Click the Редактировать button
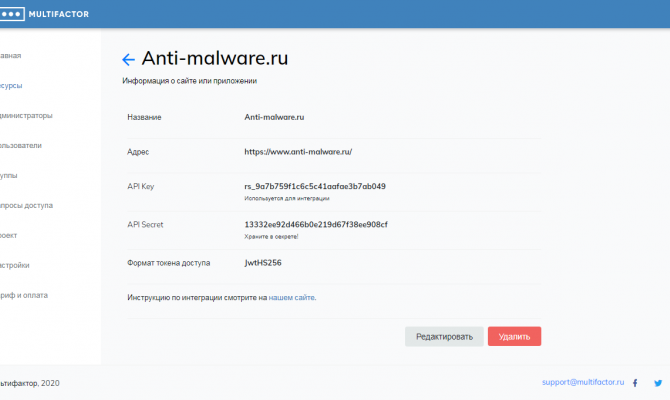 444,336
